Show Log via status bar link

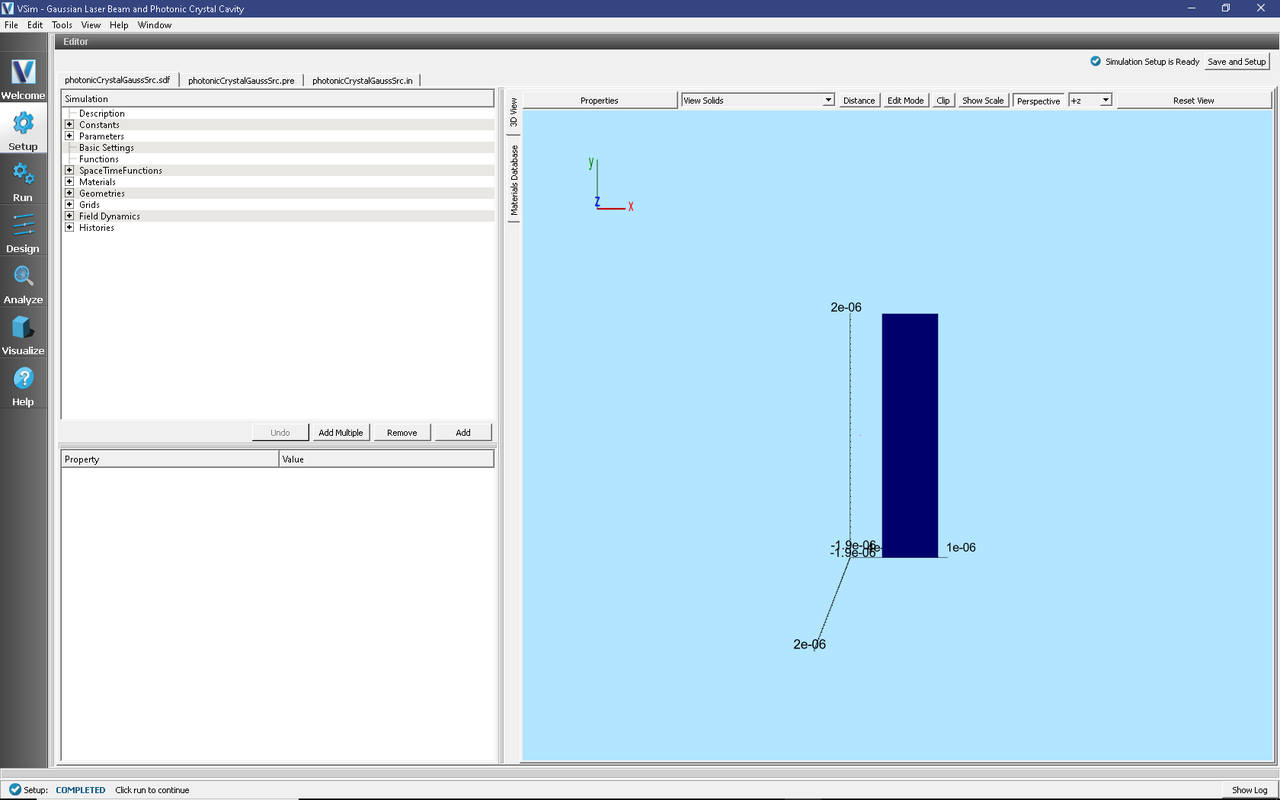click(x=1248, y=789)
